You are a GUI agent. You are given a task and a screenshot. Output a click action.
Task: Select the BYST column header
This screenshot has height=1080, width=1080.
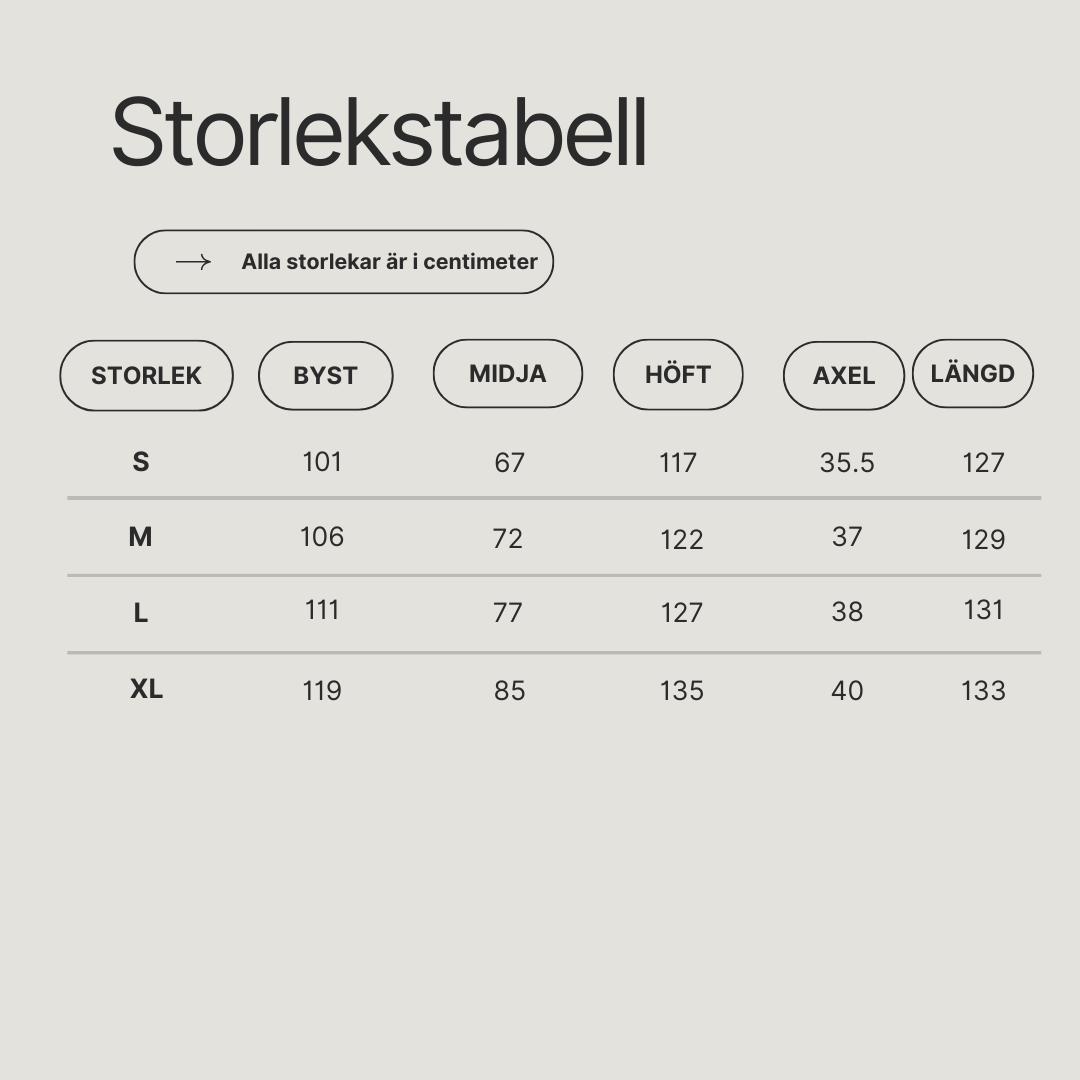click(326, 375)
